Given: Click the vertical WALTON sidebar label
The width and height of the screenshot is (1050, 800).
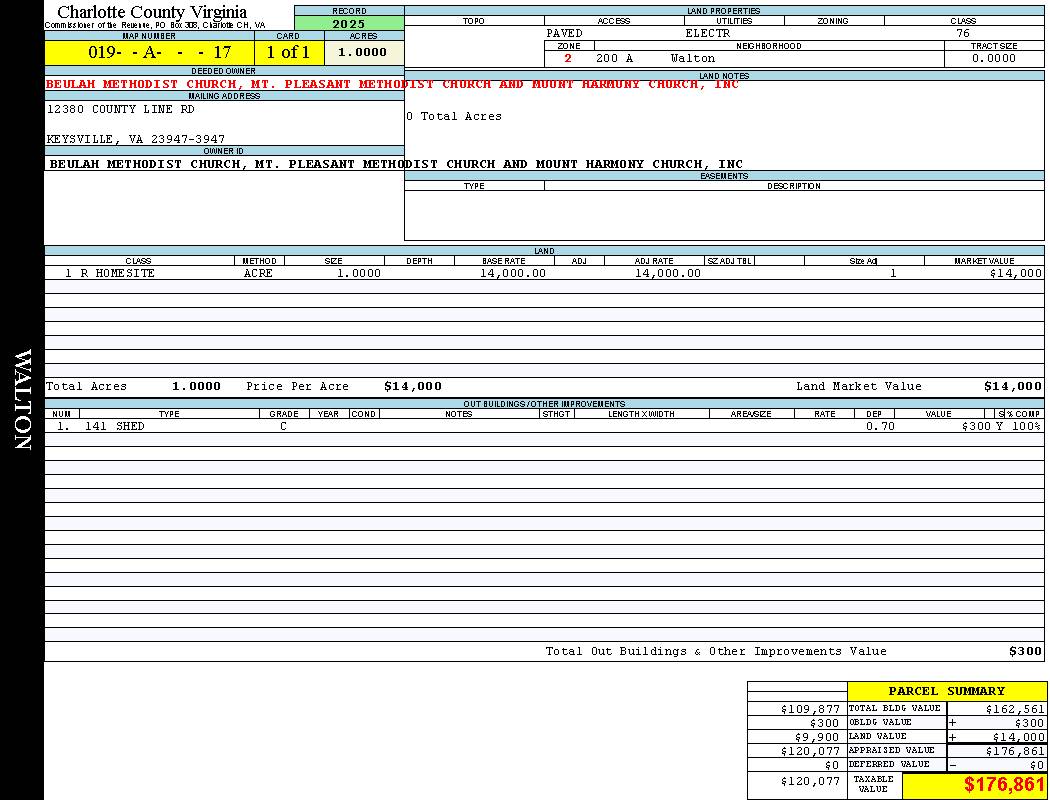Looking at the screenshot, I should pos(22,400).
